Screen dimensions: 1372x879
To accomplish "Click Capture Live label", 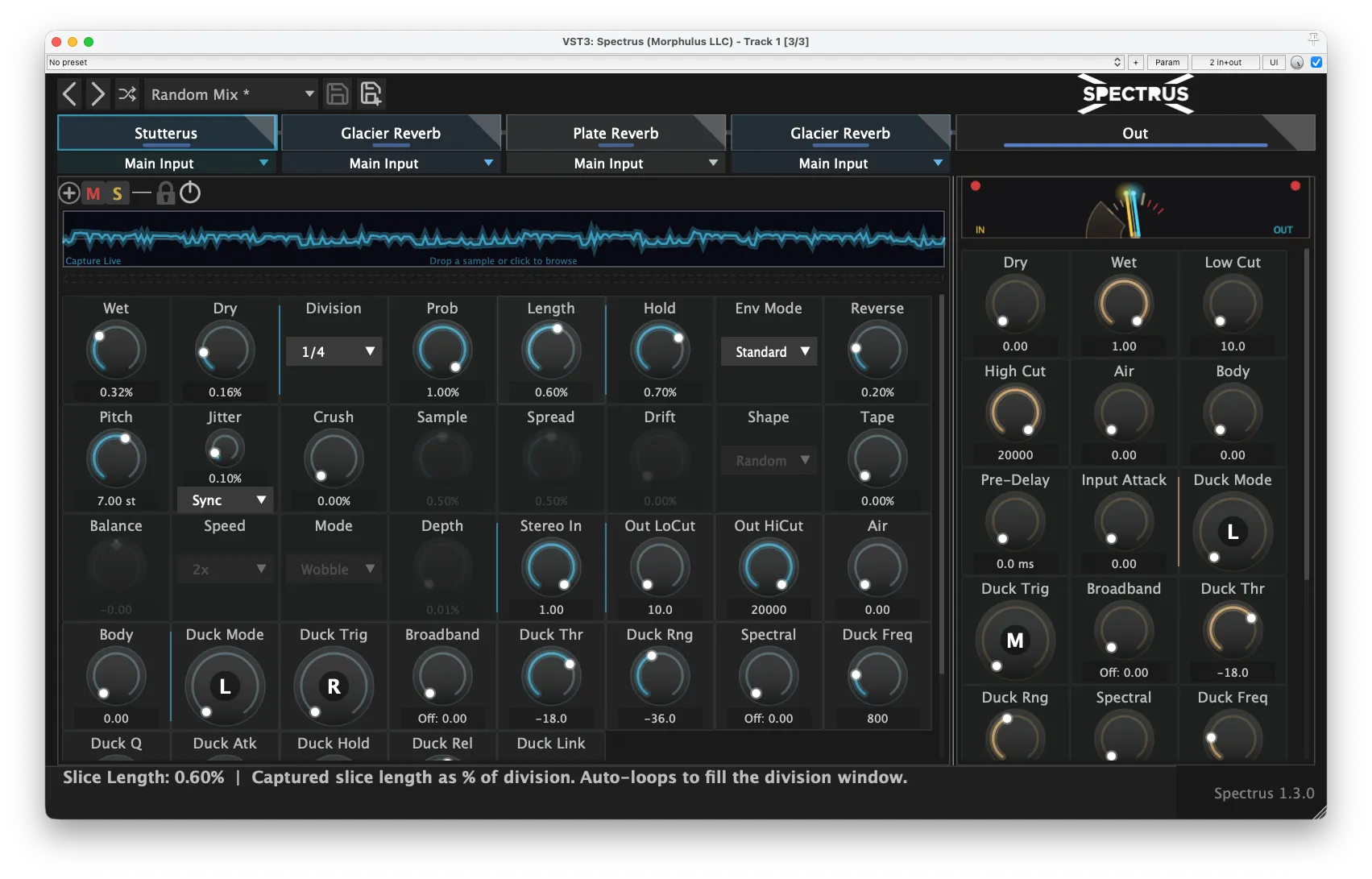I will 93,261.
